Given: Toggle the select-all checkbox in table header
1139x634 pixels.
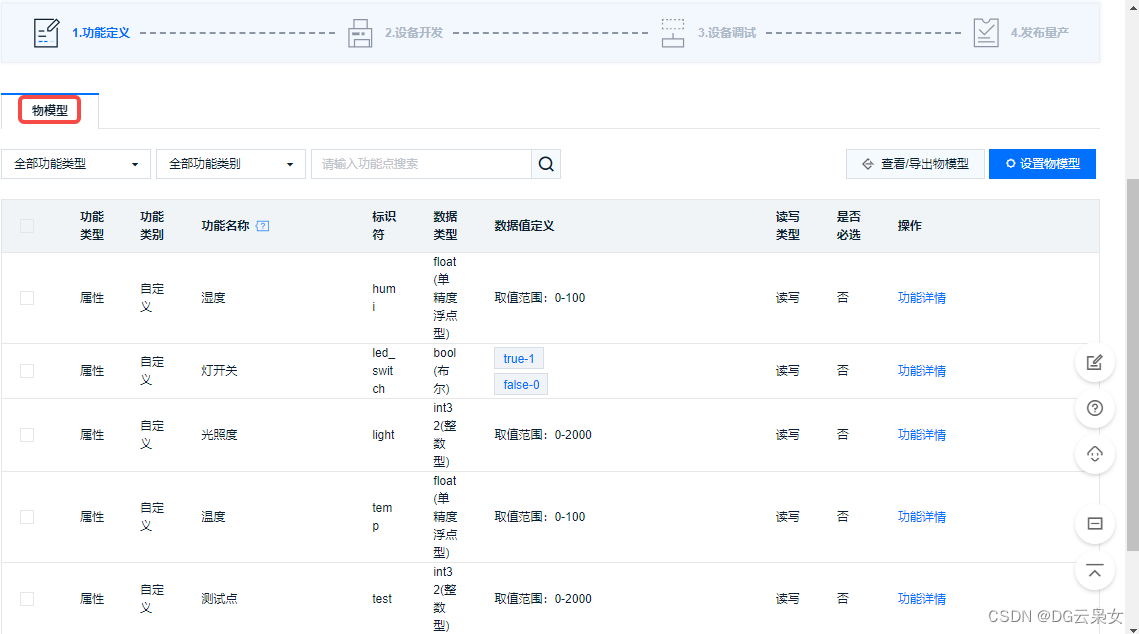Looking at the screenshot, I should click(x=27, y=226).
